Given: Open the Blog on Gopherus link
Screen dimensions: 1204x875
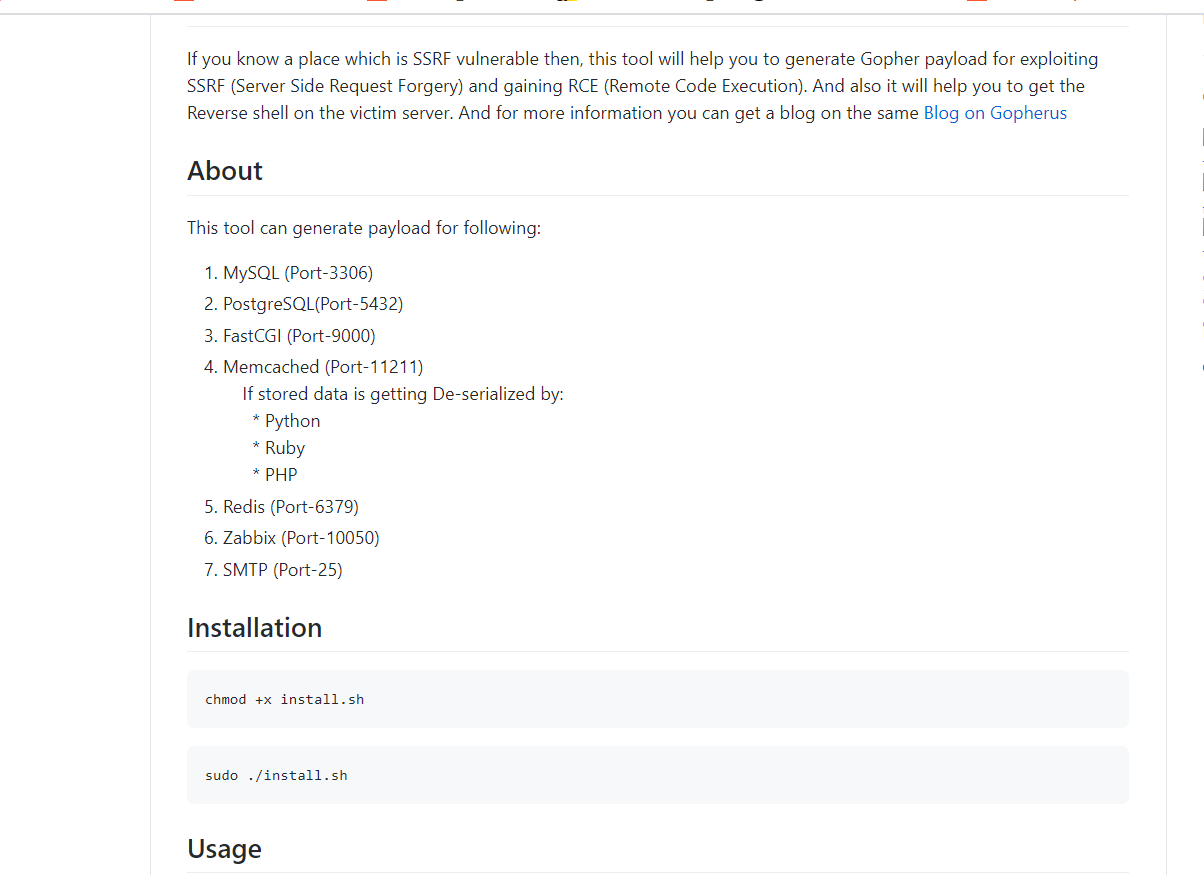Looking at the screenshot, I should [995, 113].
